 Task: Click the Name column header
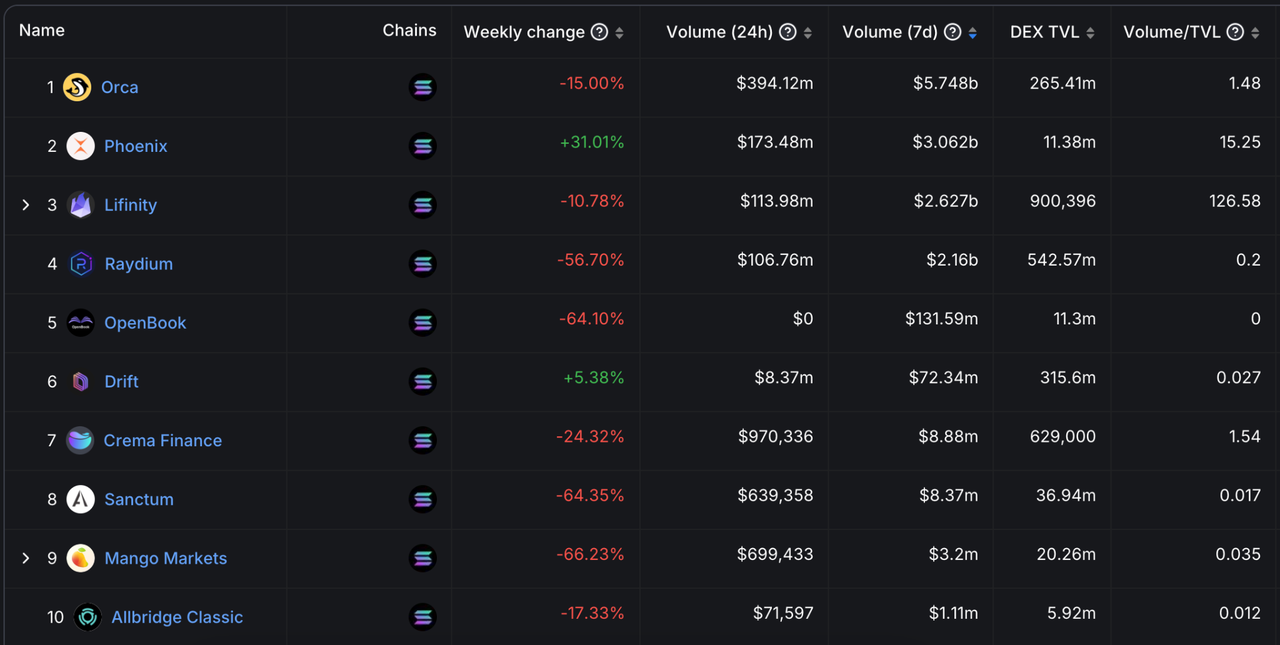pyautogui.click(x=42, y=30)
